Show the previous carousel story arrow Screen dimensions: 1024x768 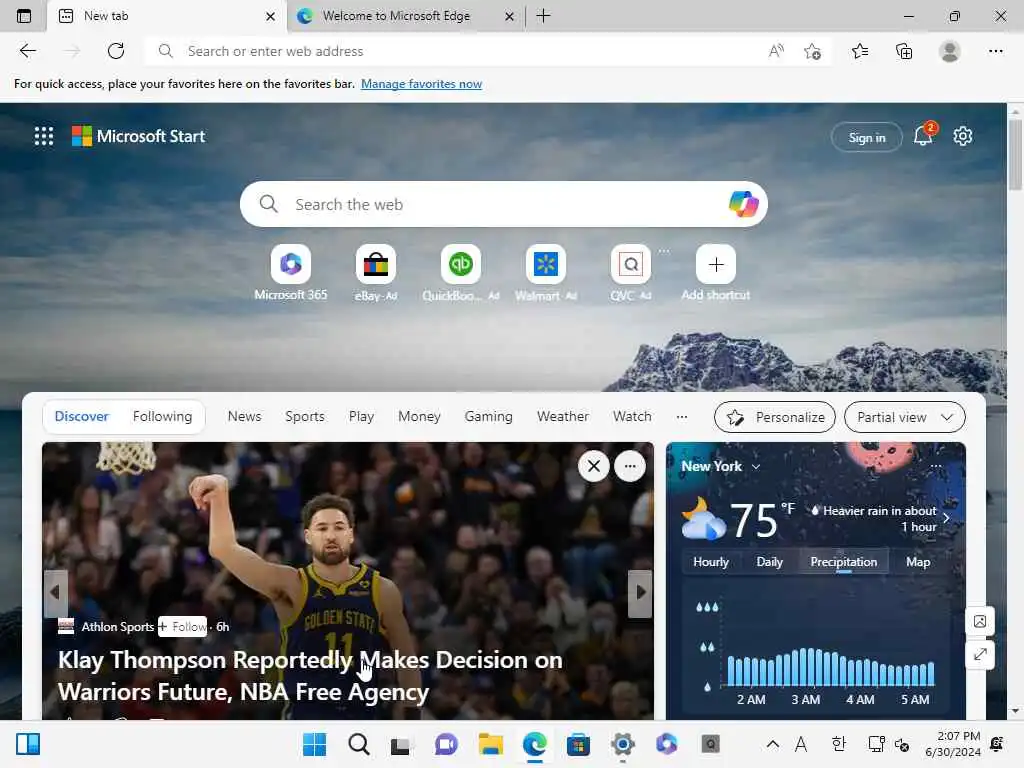(x=56, y=593)
